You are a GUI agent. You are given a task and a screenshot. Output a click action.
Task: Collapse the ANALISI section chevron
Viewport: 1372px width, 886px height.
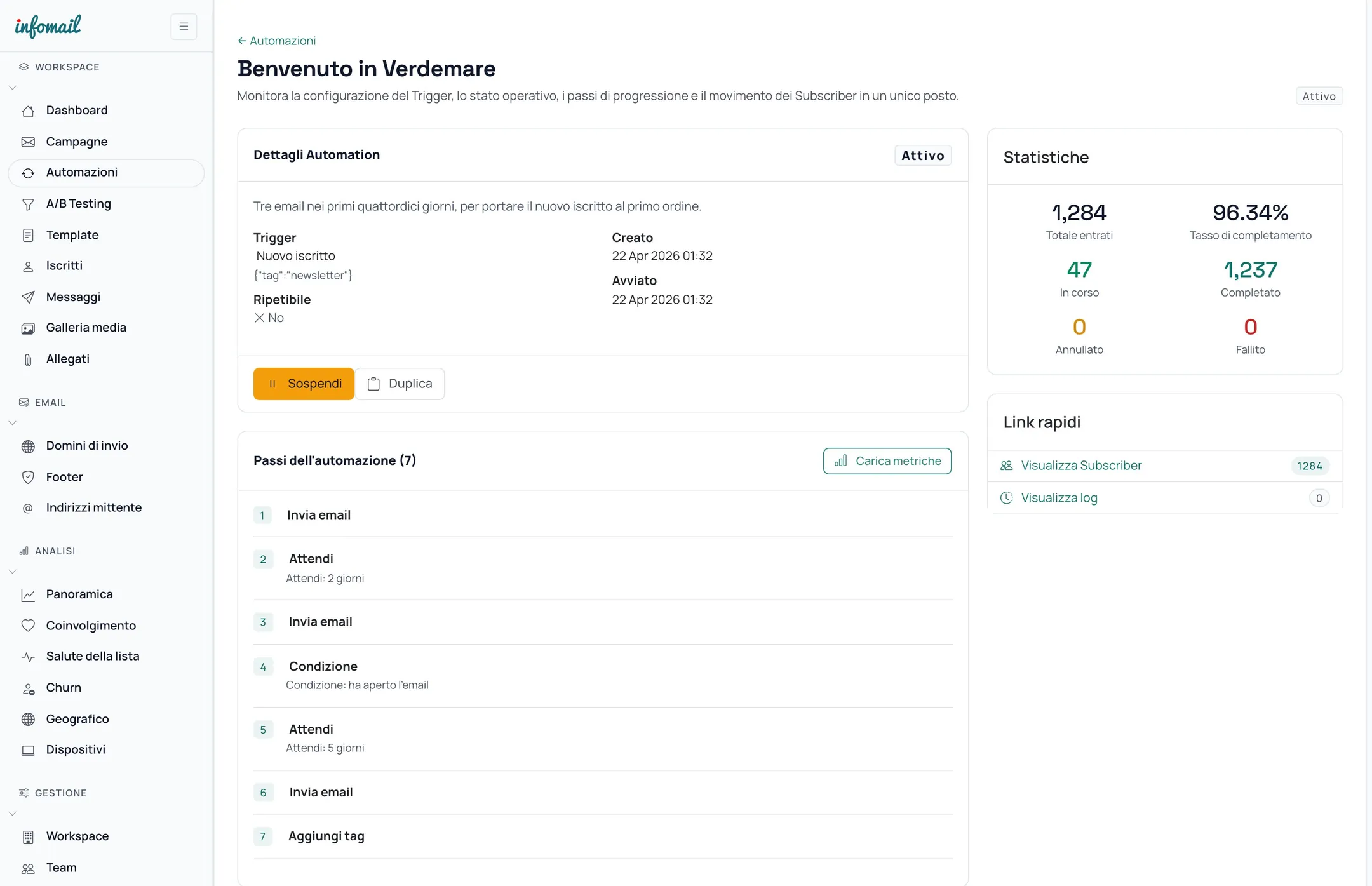[13, 572]
